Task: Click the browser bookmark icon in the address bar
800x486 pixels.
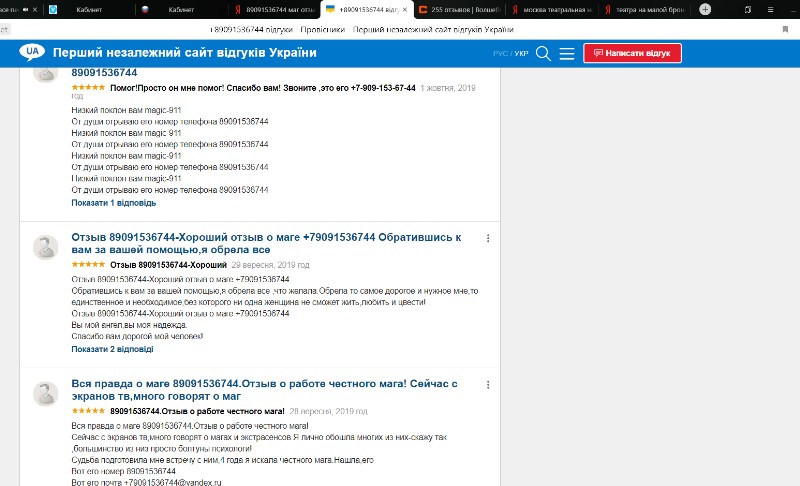Action: [785, 30]
